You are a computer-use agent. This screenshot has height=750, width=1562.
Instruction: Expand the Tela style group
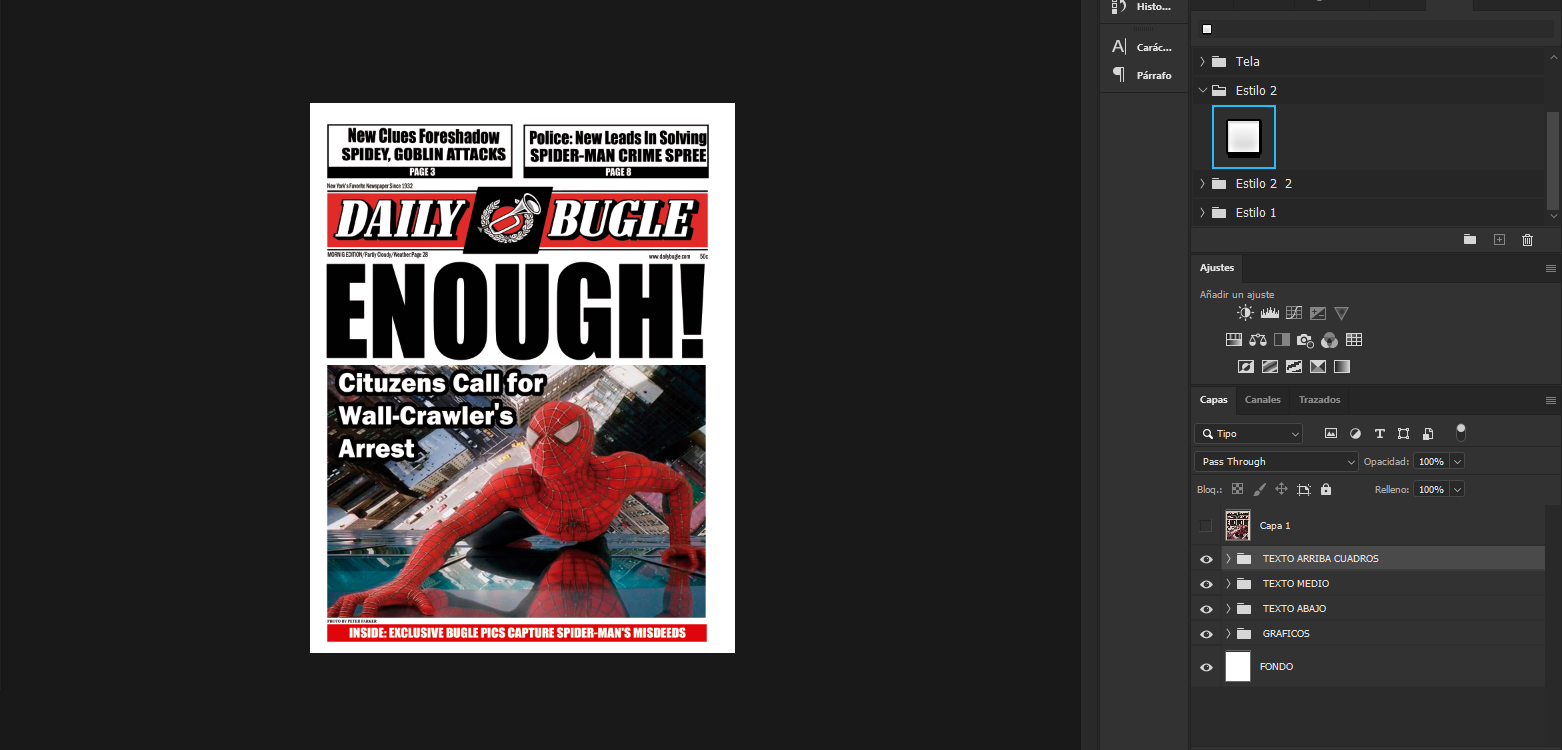[1202, 62]
